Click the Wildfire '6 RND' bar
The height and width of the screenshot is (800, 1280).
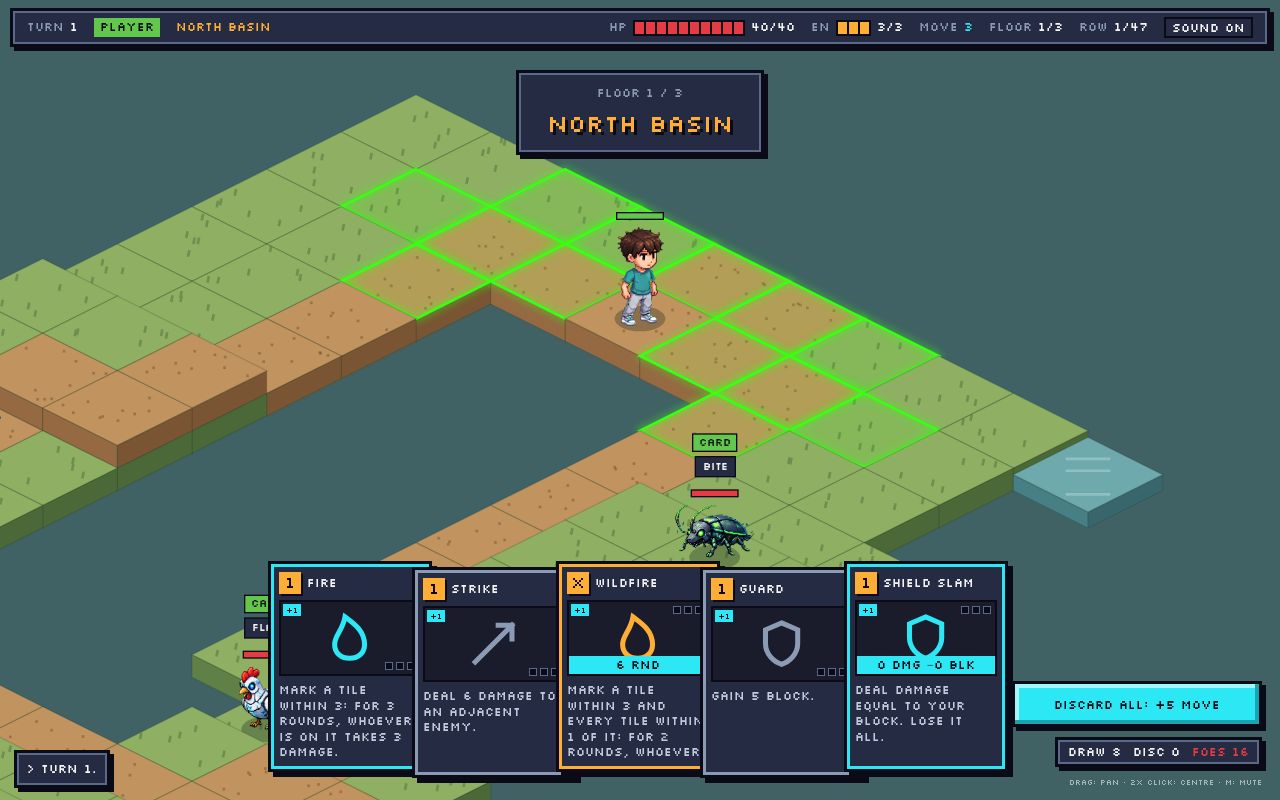coord(636,665)
